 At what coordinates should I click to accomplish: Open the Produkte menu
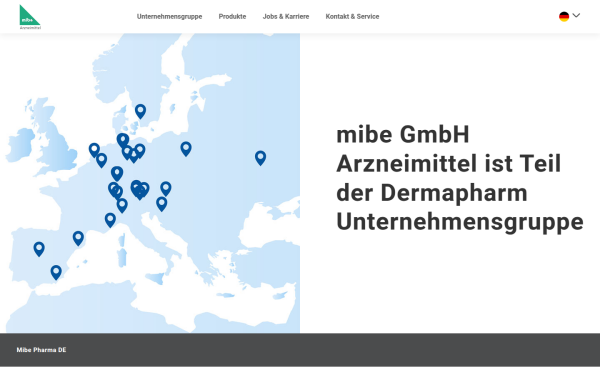[x=232, y=16]
